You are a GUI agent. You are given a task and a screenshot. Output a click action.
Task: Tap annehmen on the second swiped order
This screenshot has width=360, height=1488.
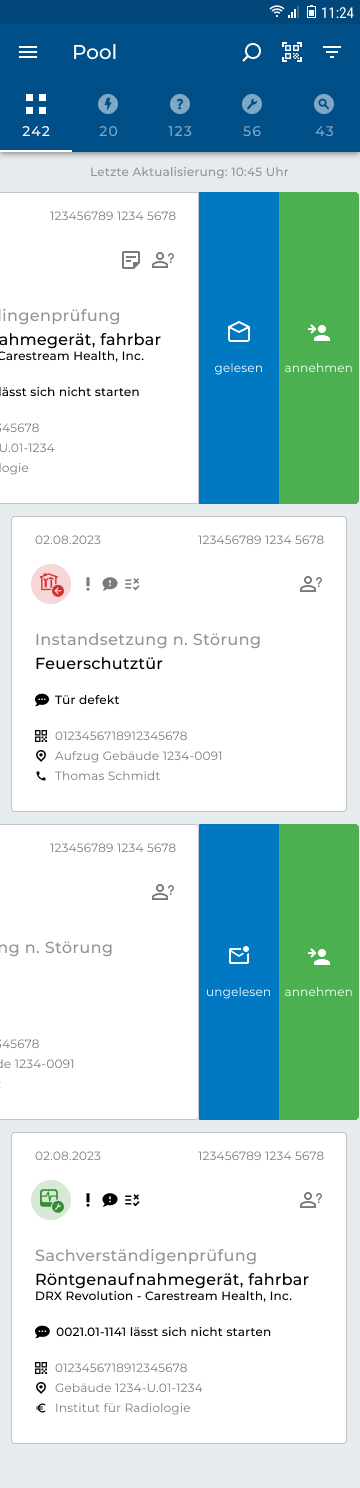(319, 972)
